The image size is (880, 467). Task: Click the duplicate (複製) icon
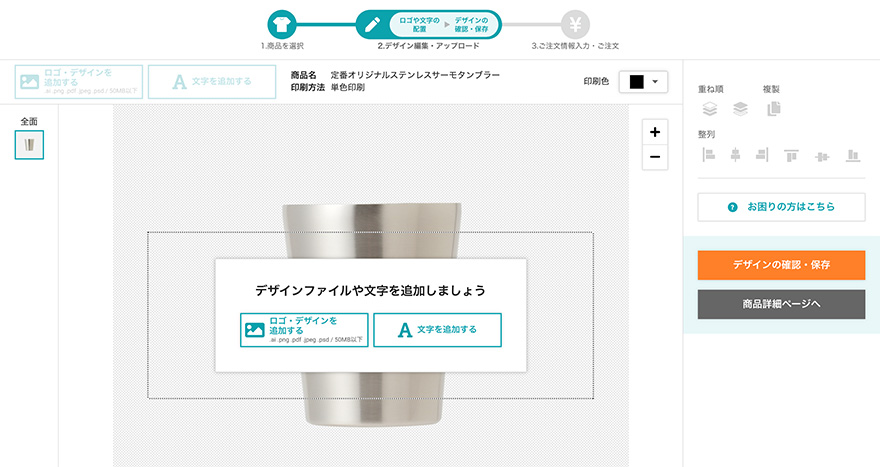(x=773, y=108)
